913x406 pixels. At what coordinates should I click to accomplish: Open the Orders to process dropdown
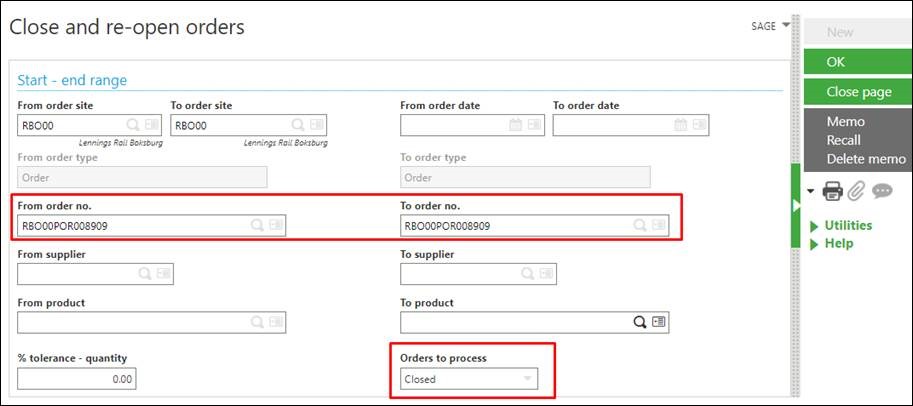[x=469, y=379]
